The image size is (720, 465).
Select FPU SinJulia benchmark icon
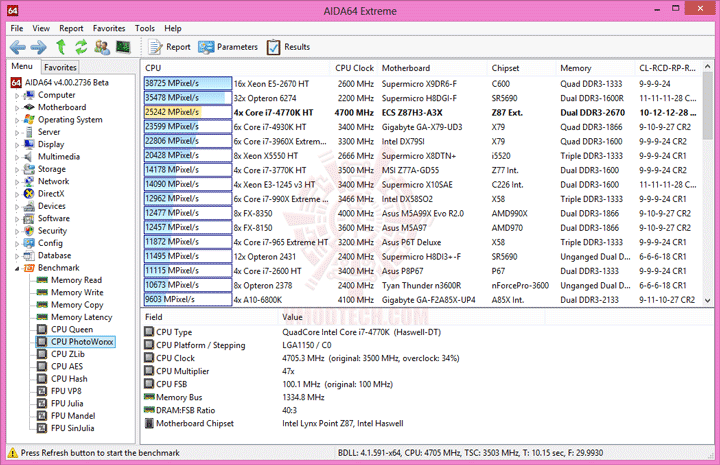[x=42, y=428]
